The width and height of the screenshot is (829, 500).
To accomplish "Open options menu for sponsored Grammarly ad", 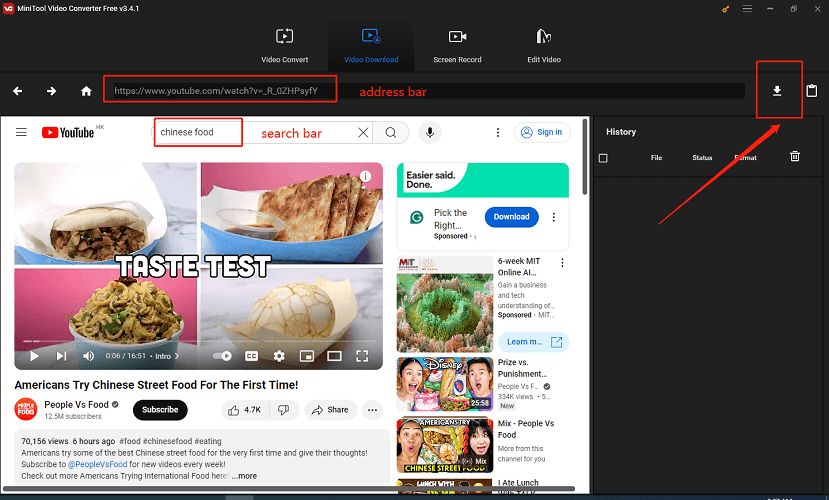I will pos(554,217).
